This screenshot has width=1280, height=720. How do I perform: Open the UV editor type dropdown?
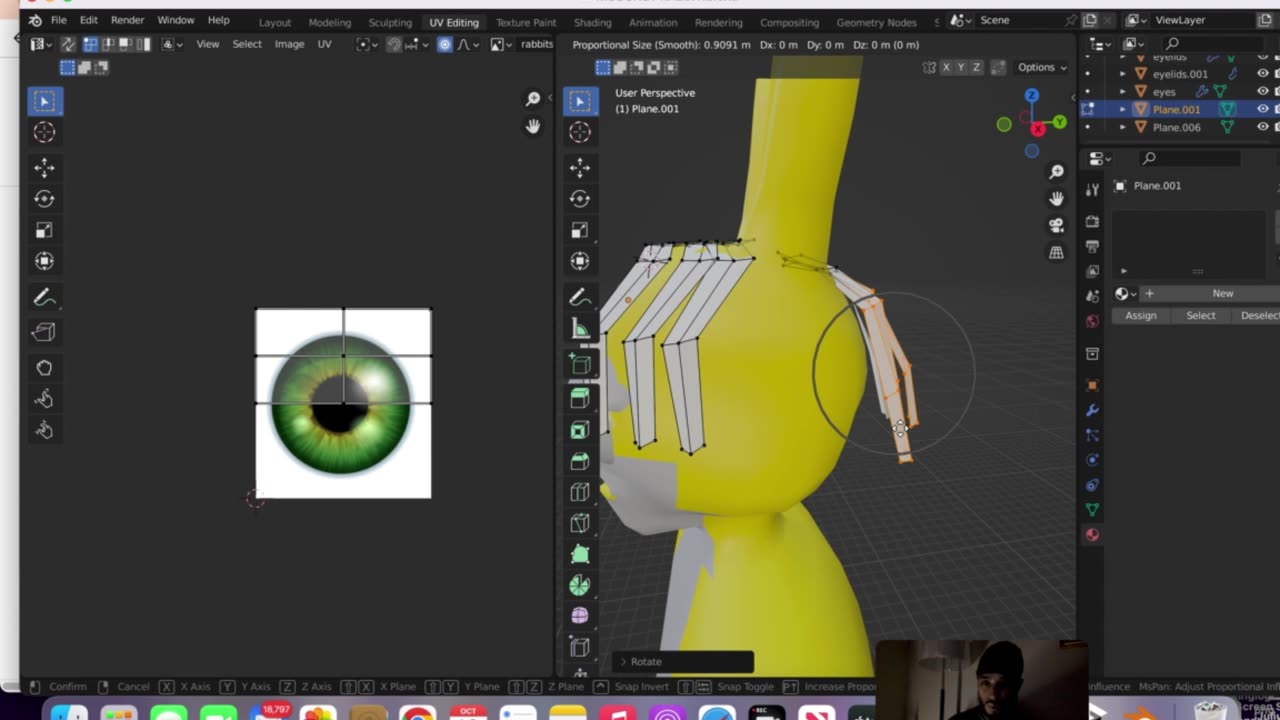[41, 44]
